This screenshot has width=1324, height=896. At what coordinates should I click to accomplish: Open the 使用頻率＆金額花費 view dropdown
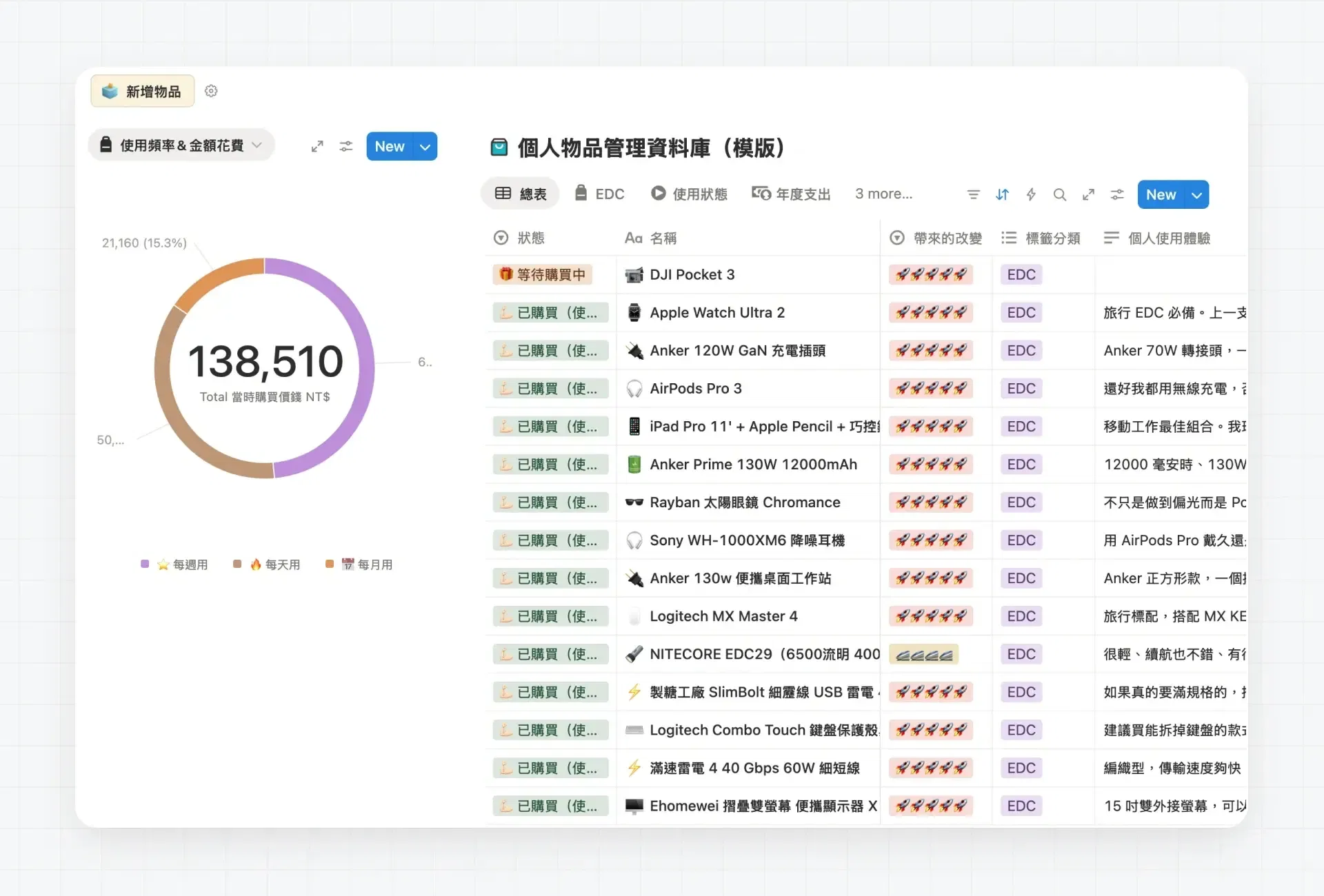(x=181, y=145)
